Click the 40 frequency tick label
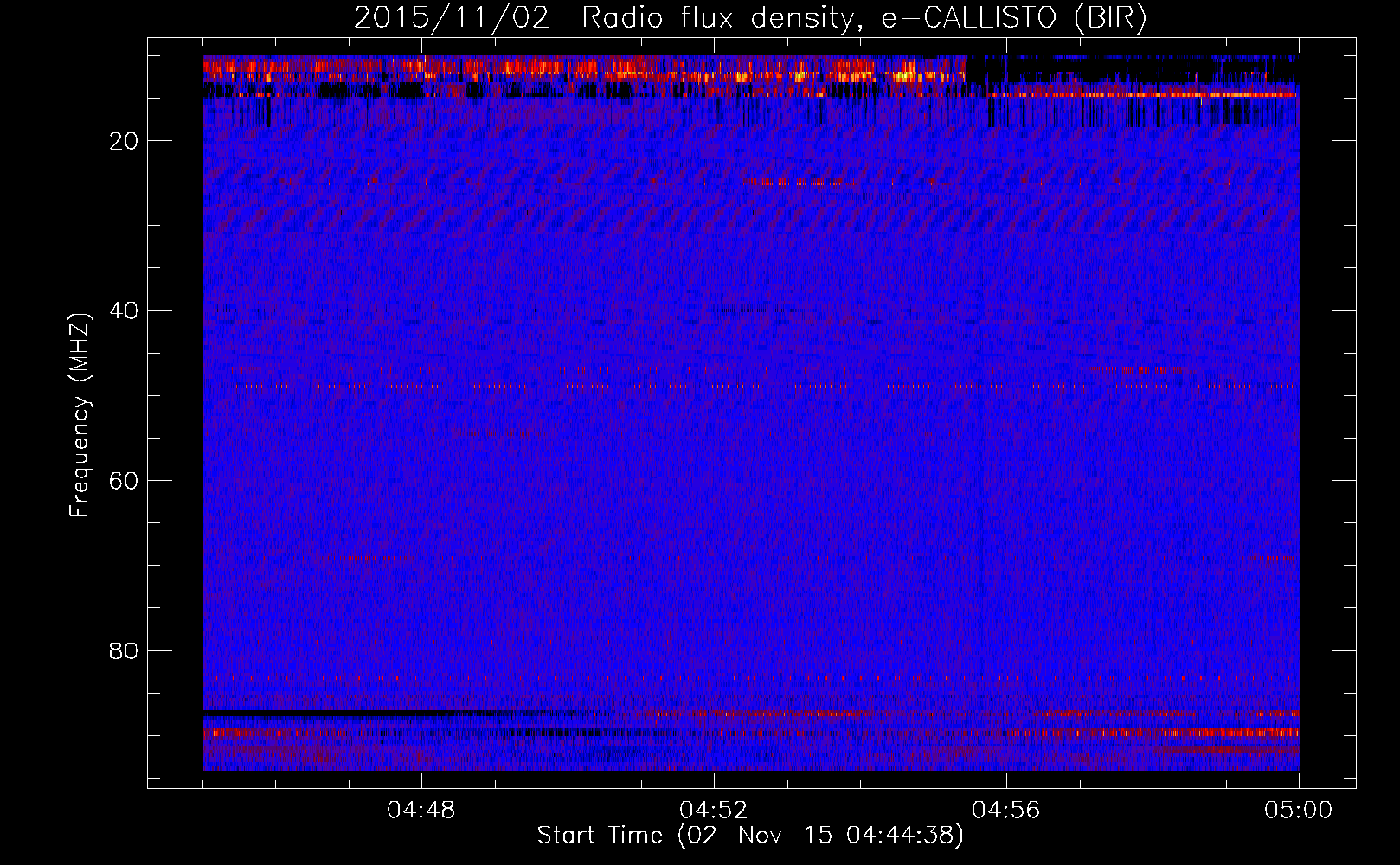The height and width of the screenshot is (865, 1400). tap(125, 311)
